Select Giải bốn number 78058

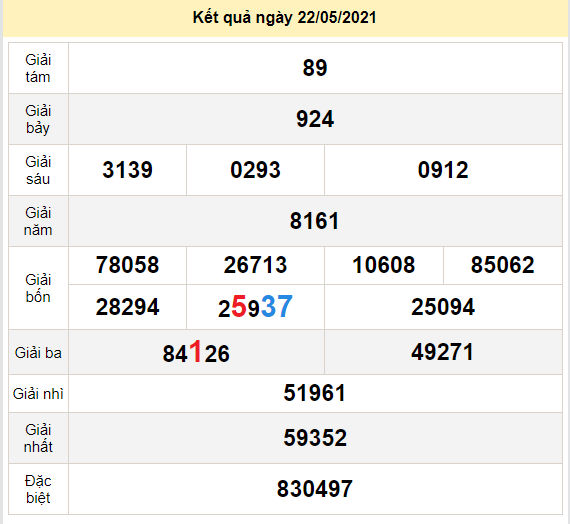pyautogui.click(x=127, y=265)
